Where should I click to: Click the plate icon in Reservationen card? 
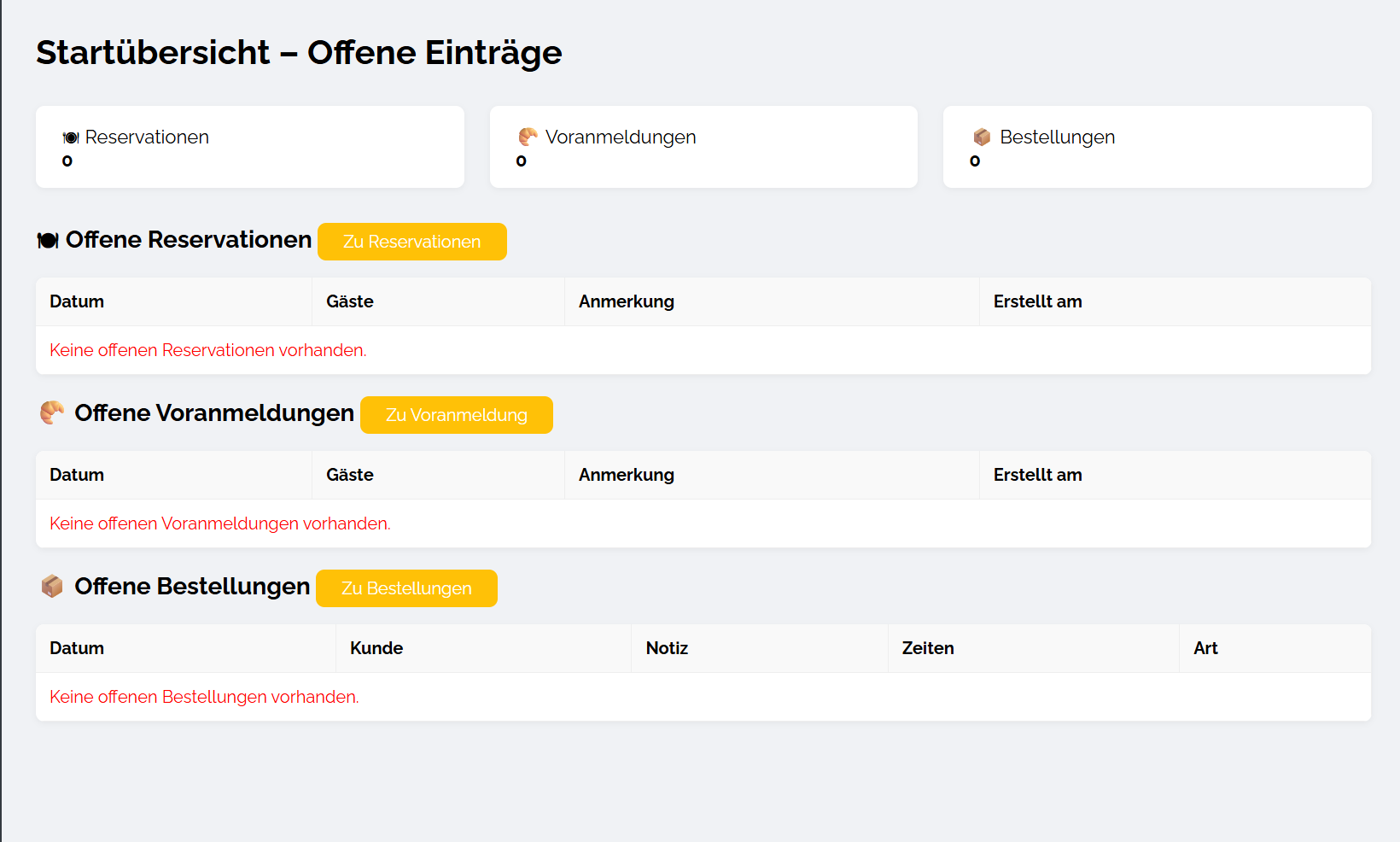pyautogui.click(x=71, y=137)
